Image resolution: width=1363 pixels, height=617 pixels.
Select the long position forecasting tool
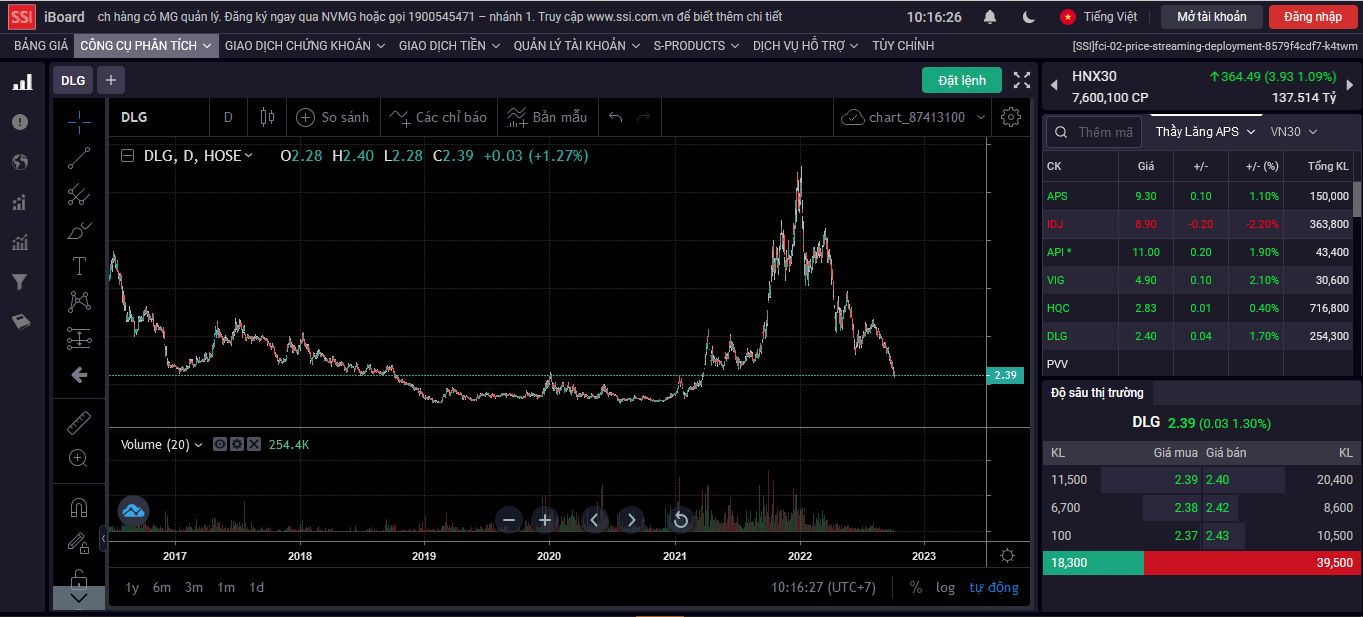[79, 339]
